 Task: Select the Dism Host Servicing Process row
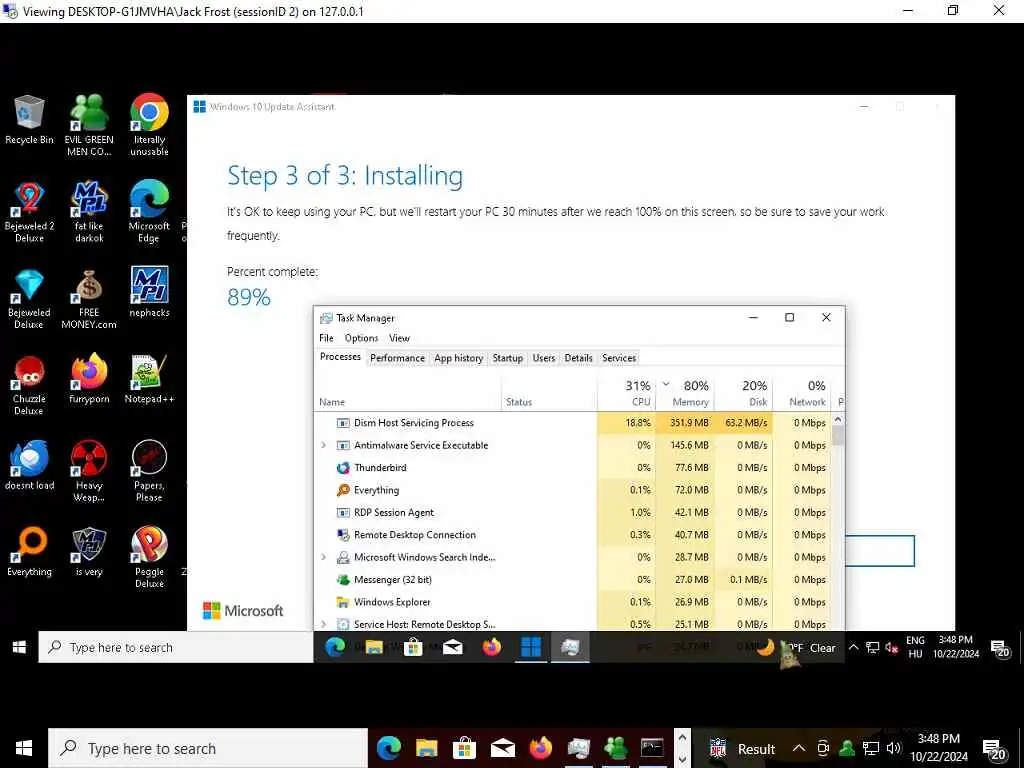pos(573,423)
